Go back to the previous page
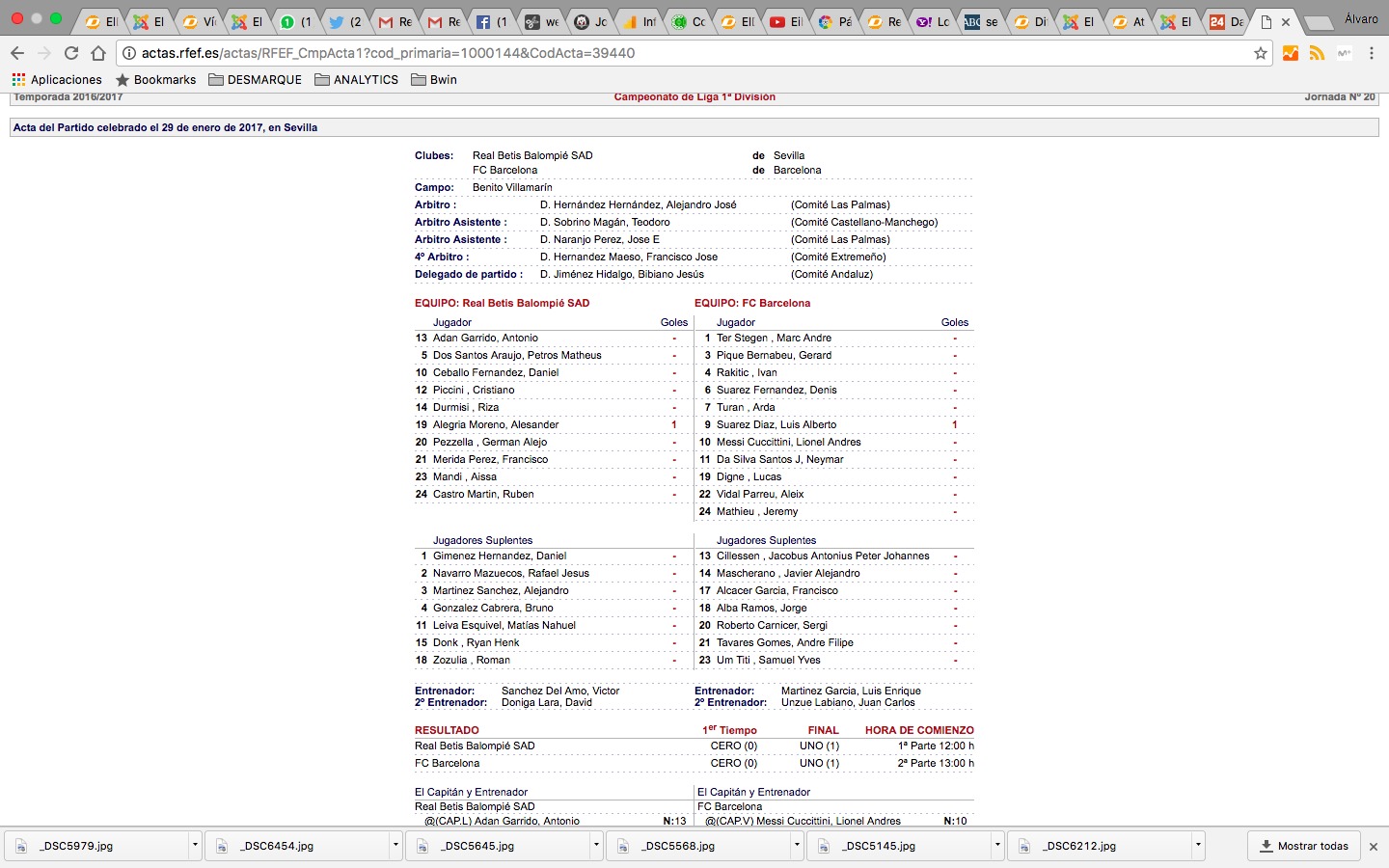Viewport: 1389px width, 868px height. pyautogui.click(x=17, y=53)
